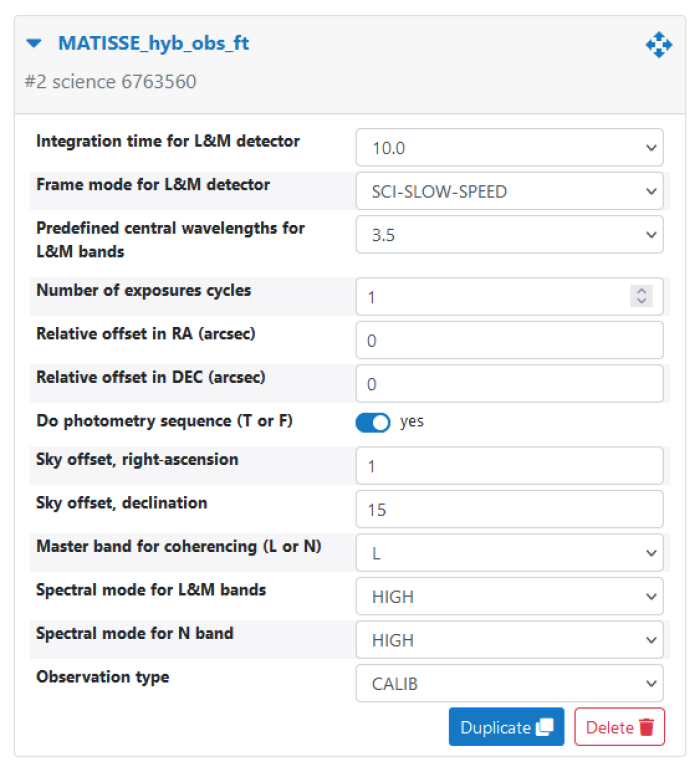Open Spectral mode for L&M bands dropdown
Viewport: 700px width, 777px height.
tap(509, 596)
